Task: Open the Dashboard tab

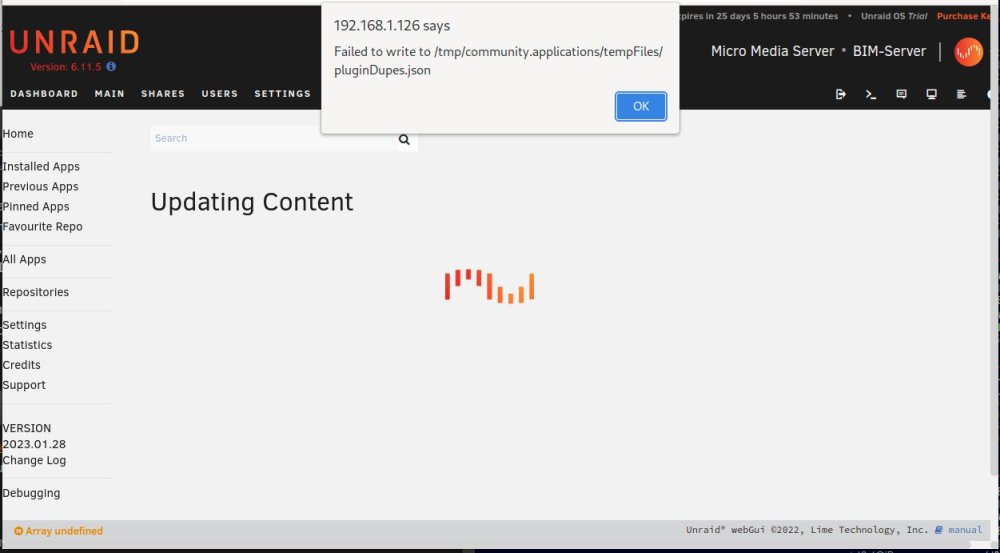Action: [x=44, y=93]
